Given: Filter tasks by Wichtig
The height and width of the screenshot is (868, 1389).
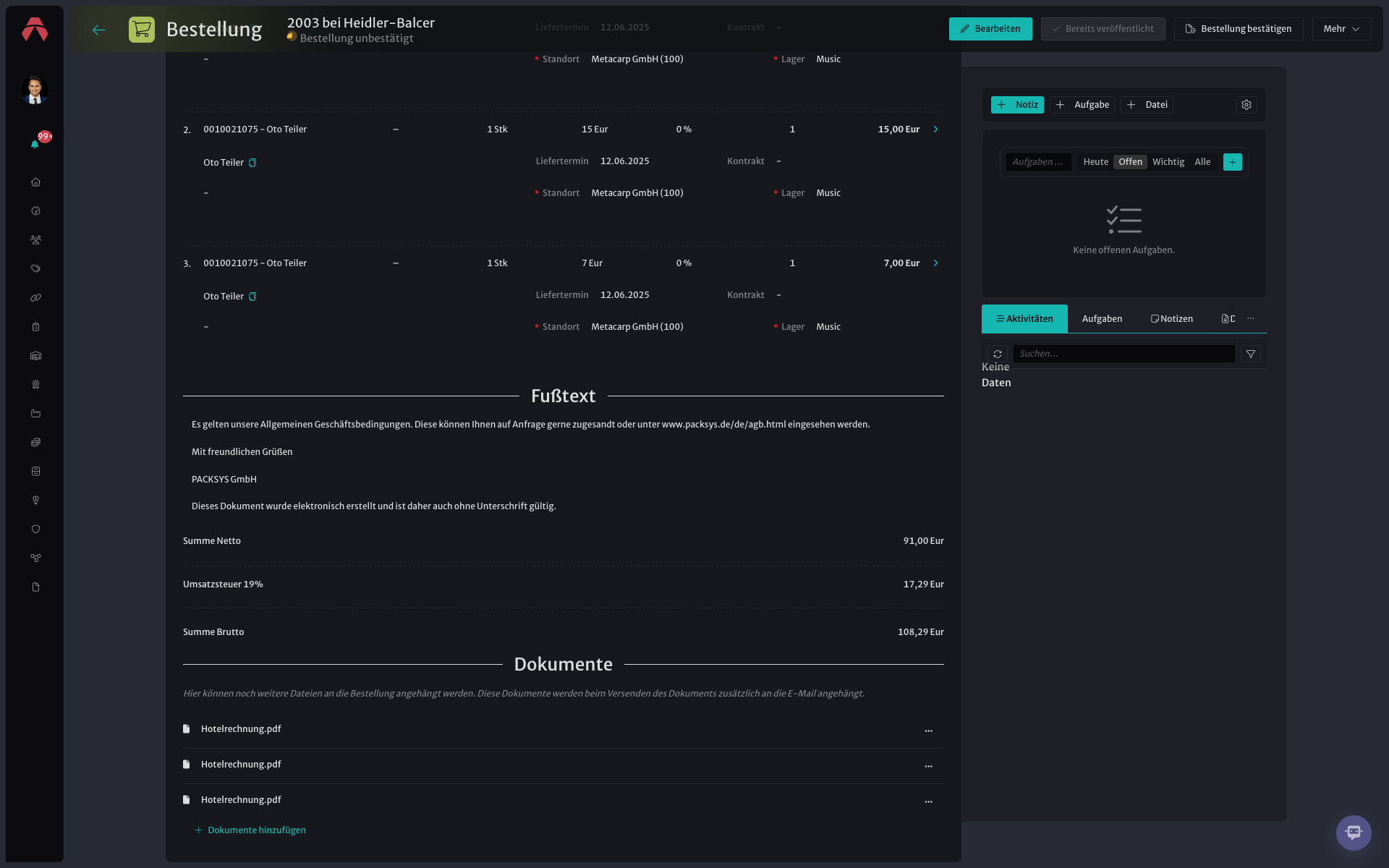Looking at the screenshot, I should [x=1168, y=162].
